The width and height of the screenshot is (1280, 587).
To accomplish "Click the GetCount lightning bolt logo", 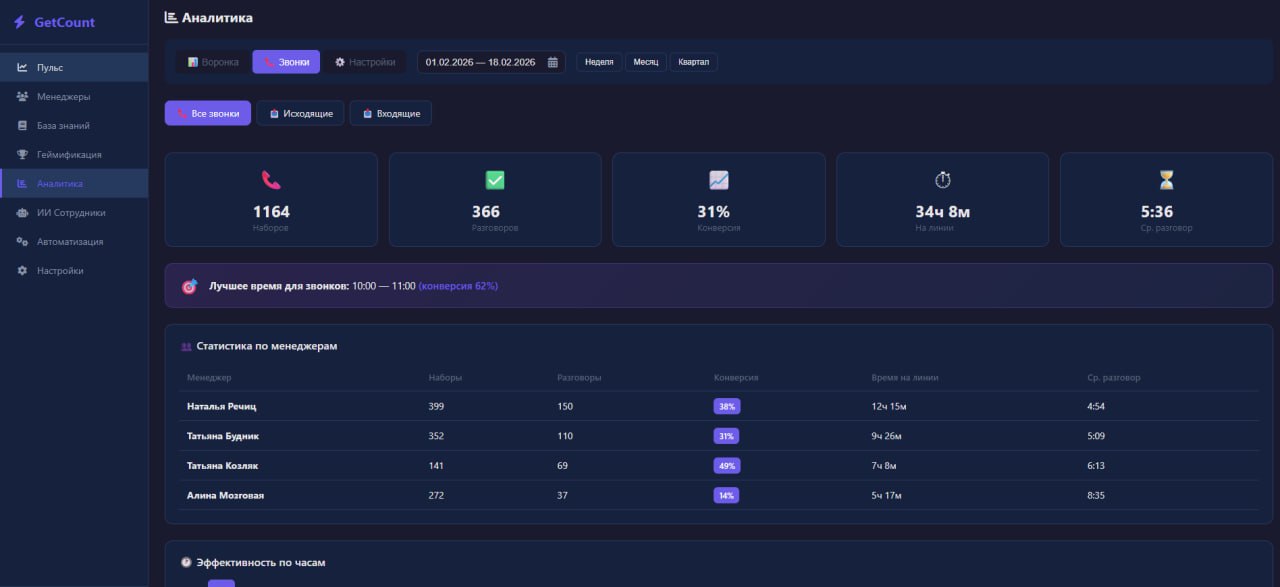I will 19,22.
